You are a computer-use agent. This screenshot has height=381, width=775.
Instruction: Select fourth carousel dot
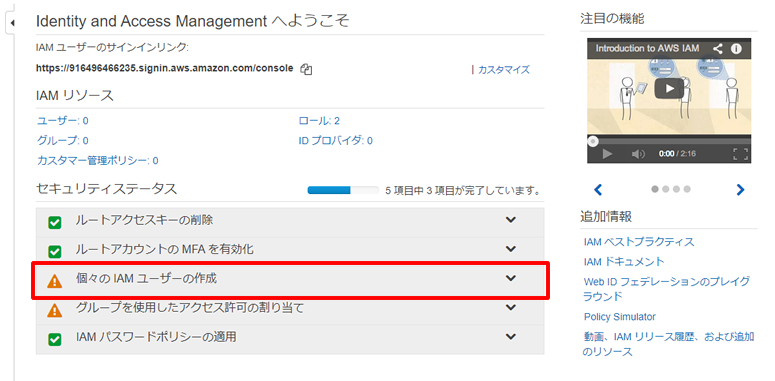pyautogui.click(x=687, y=189)
